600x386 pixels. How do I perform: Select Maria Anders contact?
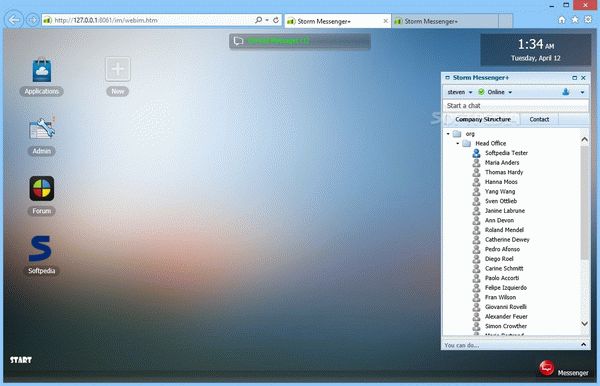(x=502, y=163)
